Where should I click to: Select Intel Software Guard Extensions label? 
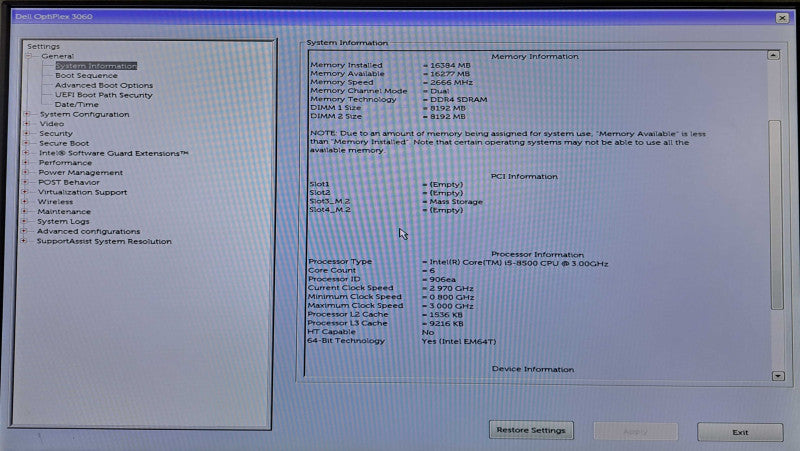click(x=113, y=153)
